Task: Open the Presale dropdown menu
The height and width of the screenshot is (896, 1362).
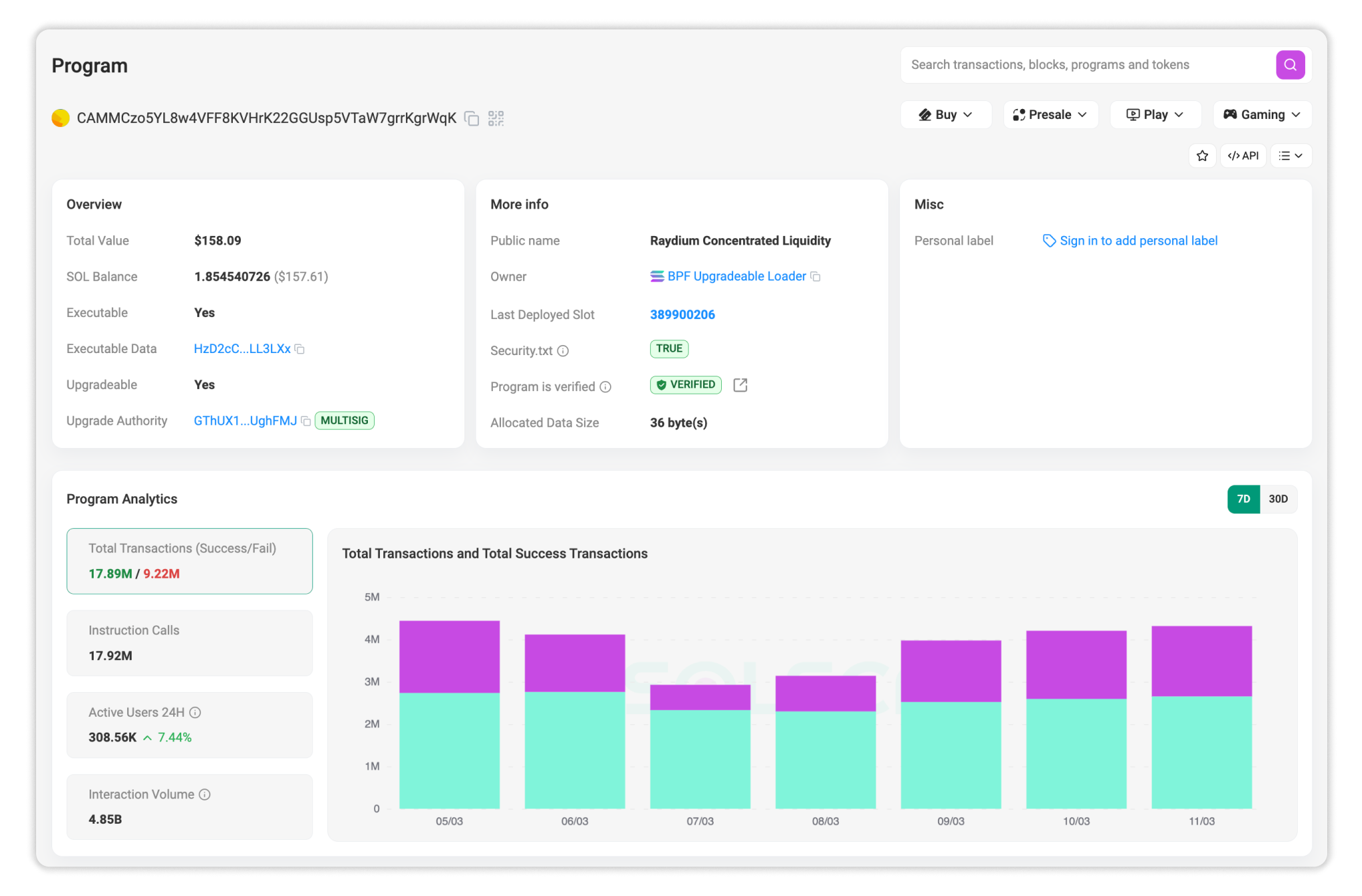Action: point(1050,115)
